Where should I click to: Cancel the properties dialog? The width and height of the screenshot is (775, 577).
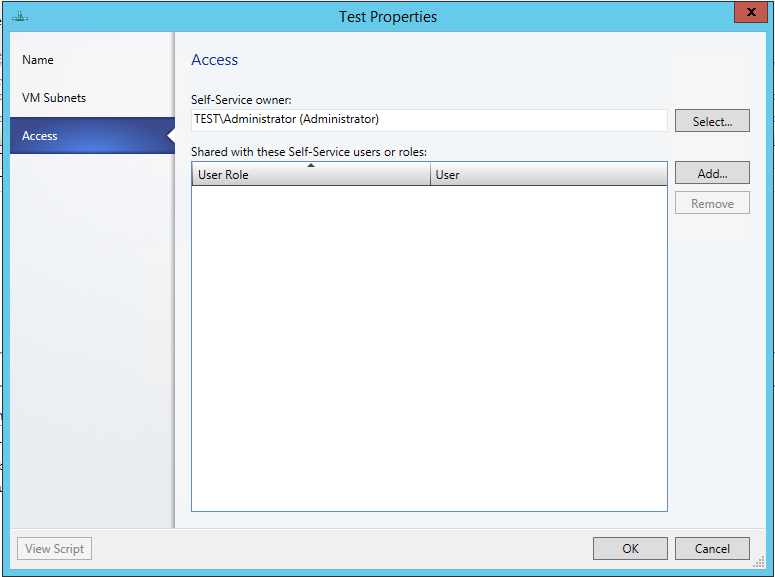click(x=712, y=549)
